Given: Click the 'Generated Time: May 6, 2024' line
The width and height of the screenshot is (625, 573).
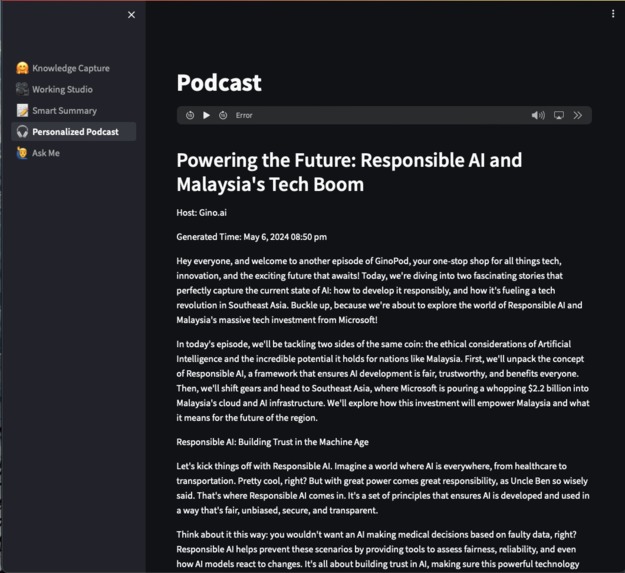Looking at the screenshot, I should [252, 237].
